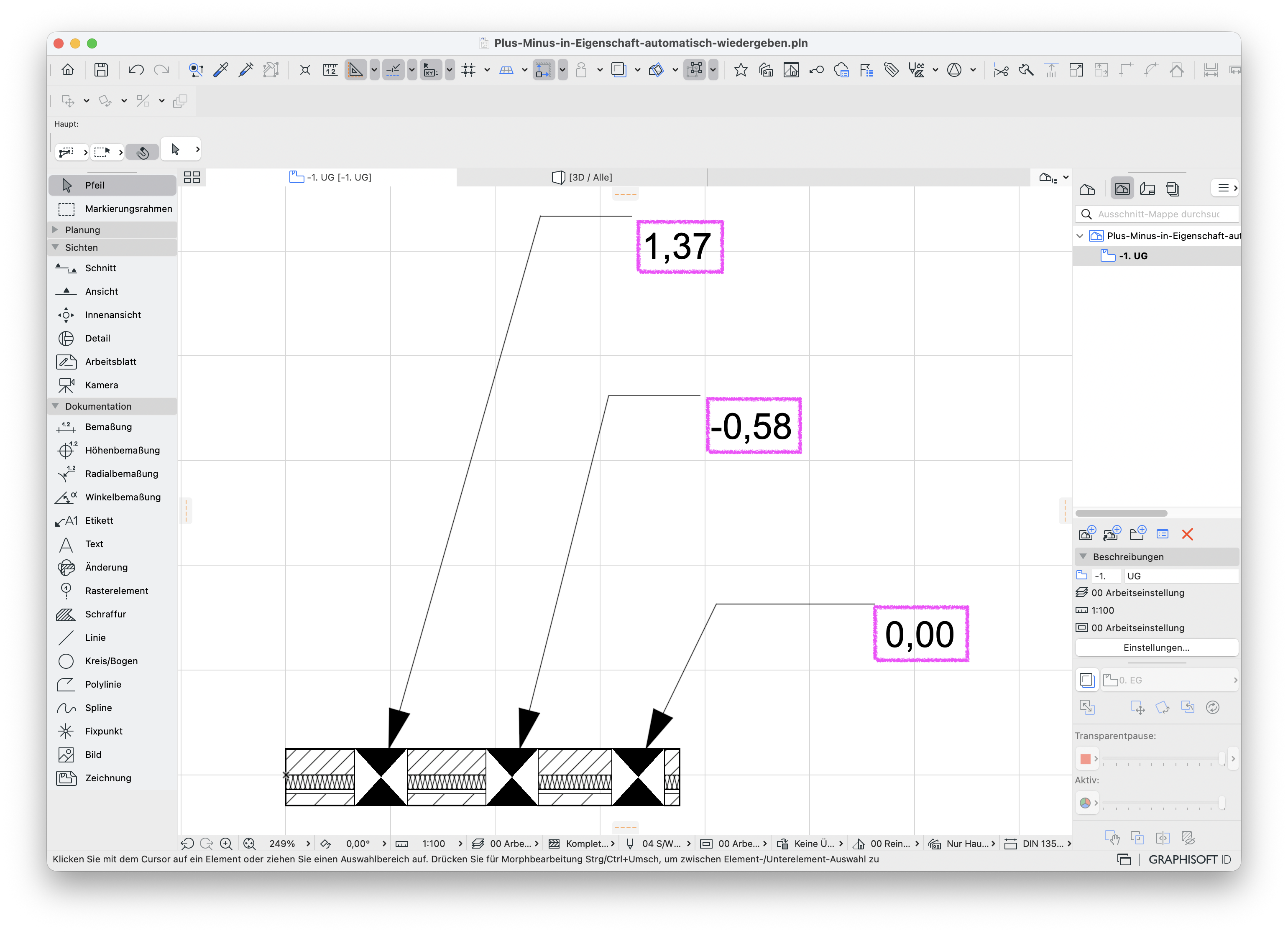The image size is (1288, 933).
Task: Select the Kreis/Bogen tool
Action: [x=112, y=661]
